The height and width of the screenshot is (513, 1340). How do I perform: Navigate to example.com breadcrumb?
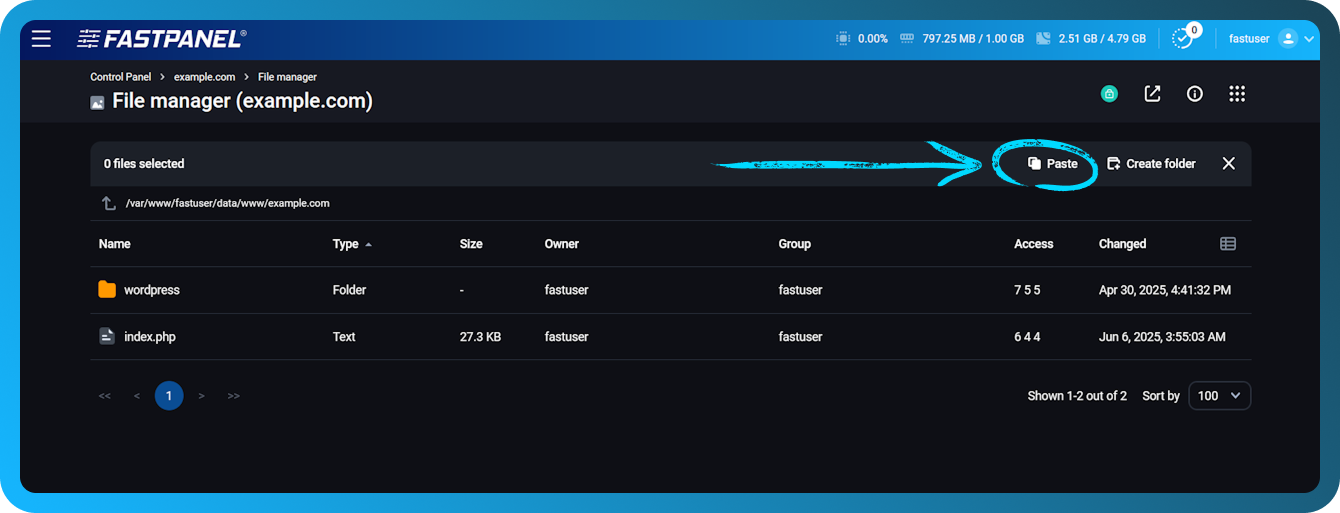tap(204, 77)
